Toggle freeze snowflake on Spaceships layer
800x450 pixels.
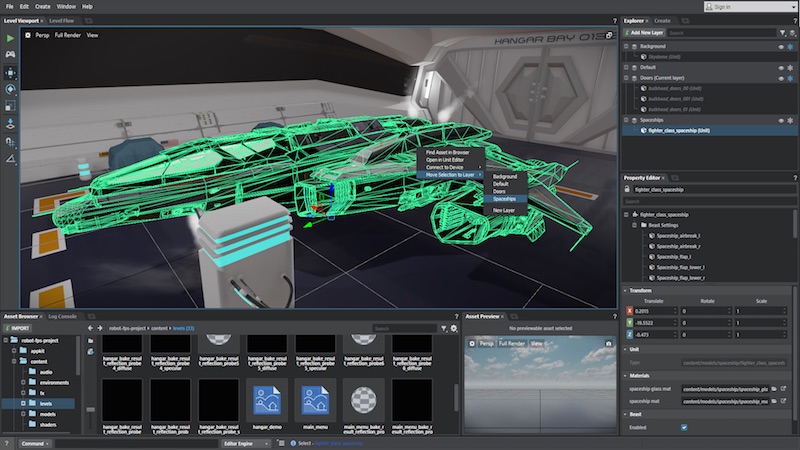coord(790,120)
